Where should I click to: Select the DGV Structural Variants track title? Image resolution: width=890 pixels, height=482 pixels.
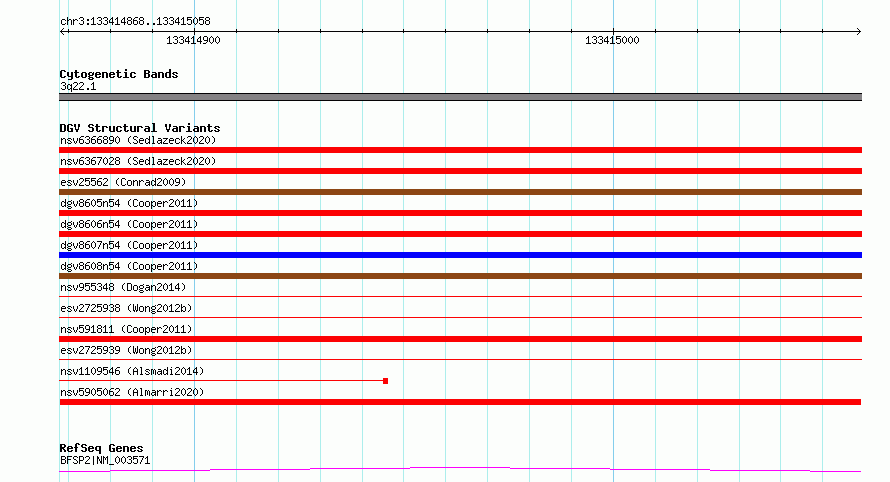[x=140, y=128]
